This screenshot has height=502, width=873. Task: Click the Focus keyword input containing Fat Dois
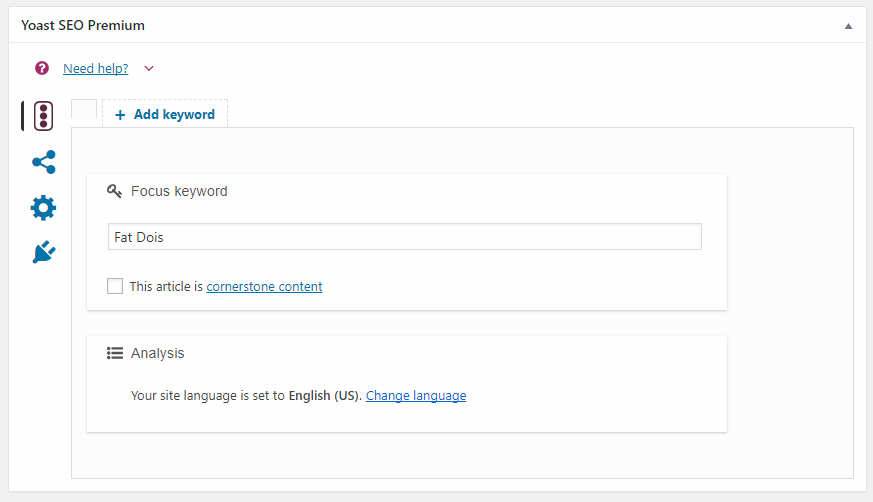[x=405, y=237]
